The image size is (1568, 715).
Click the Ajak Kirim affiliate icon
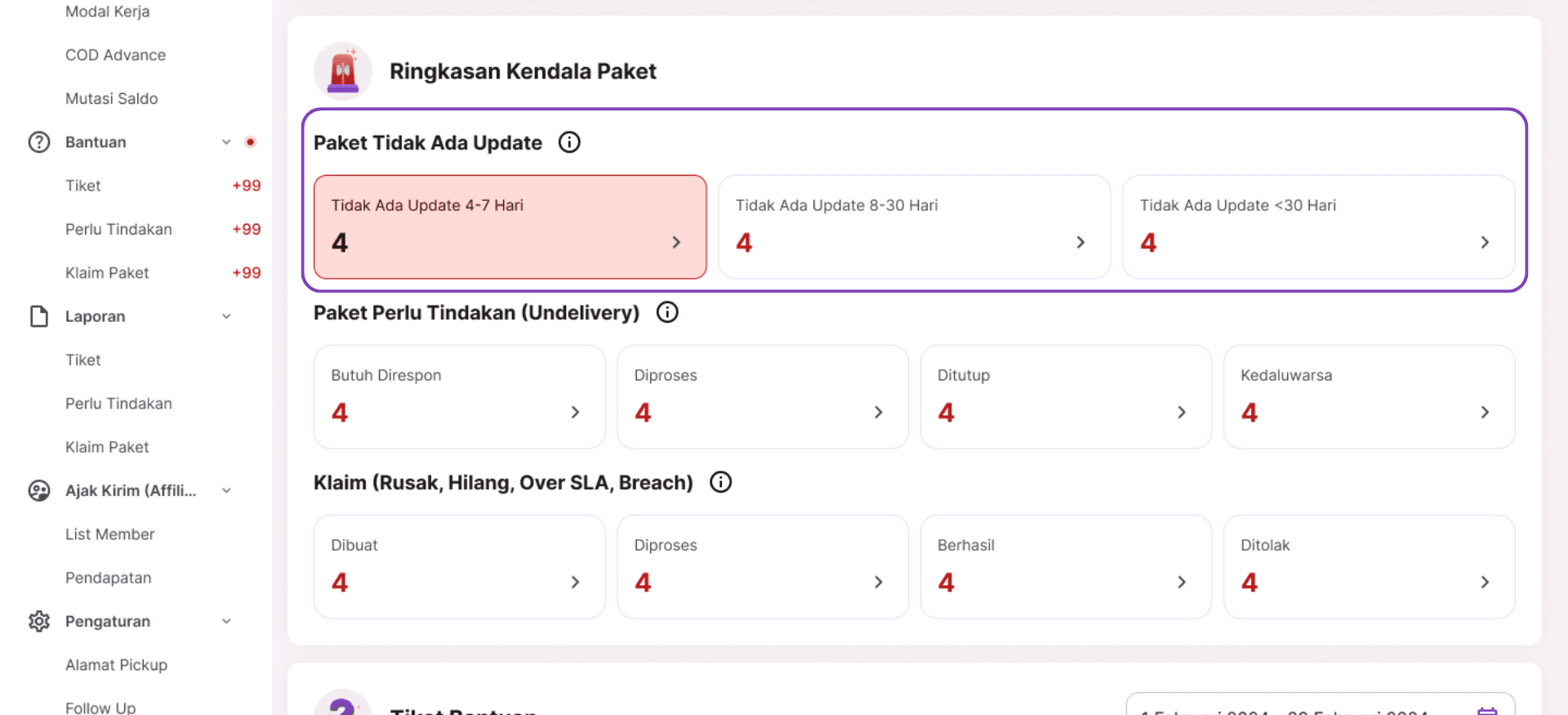(x=39, y=490)
